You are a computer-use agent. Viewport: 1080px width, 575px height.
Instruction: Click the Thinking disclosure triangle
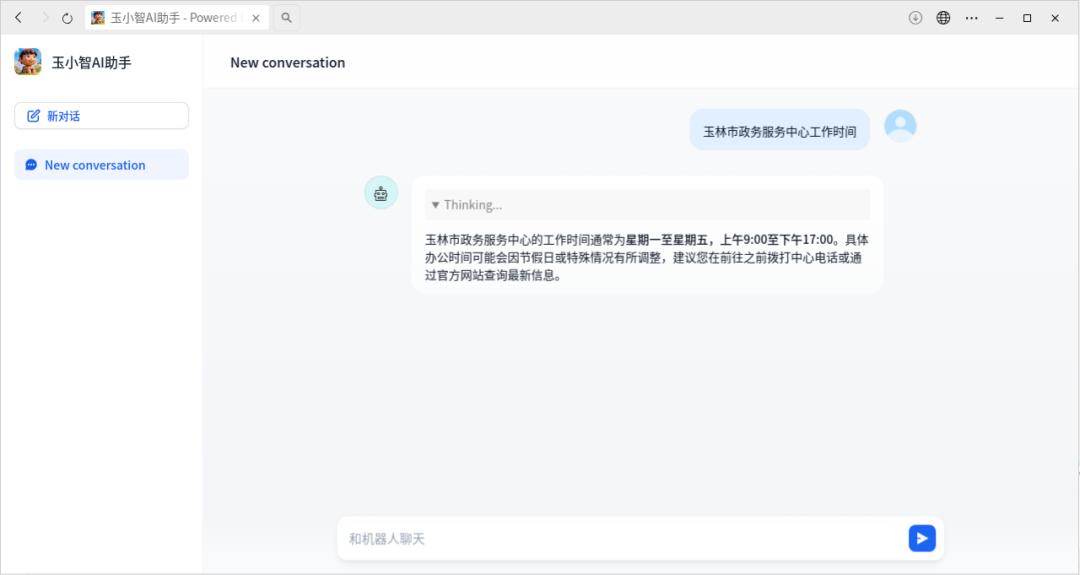tap(435, 205)
